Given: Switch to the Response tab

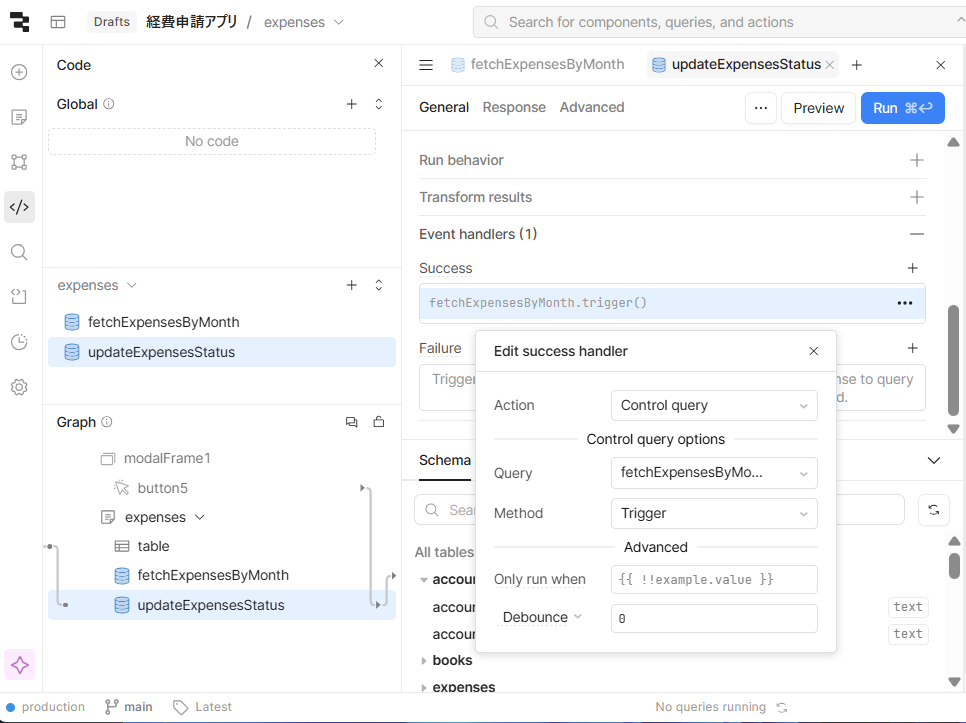Looking at the screenshot, I should tap(514, 107).
